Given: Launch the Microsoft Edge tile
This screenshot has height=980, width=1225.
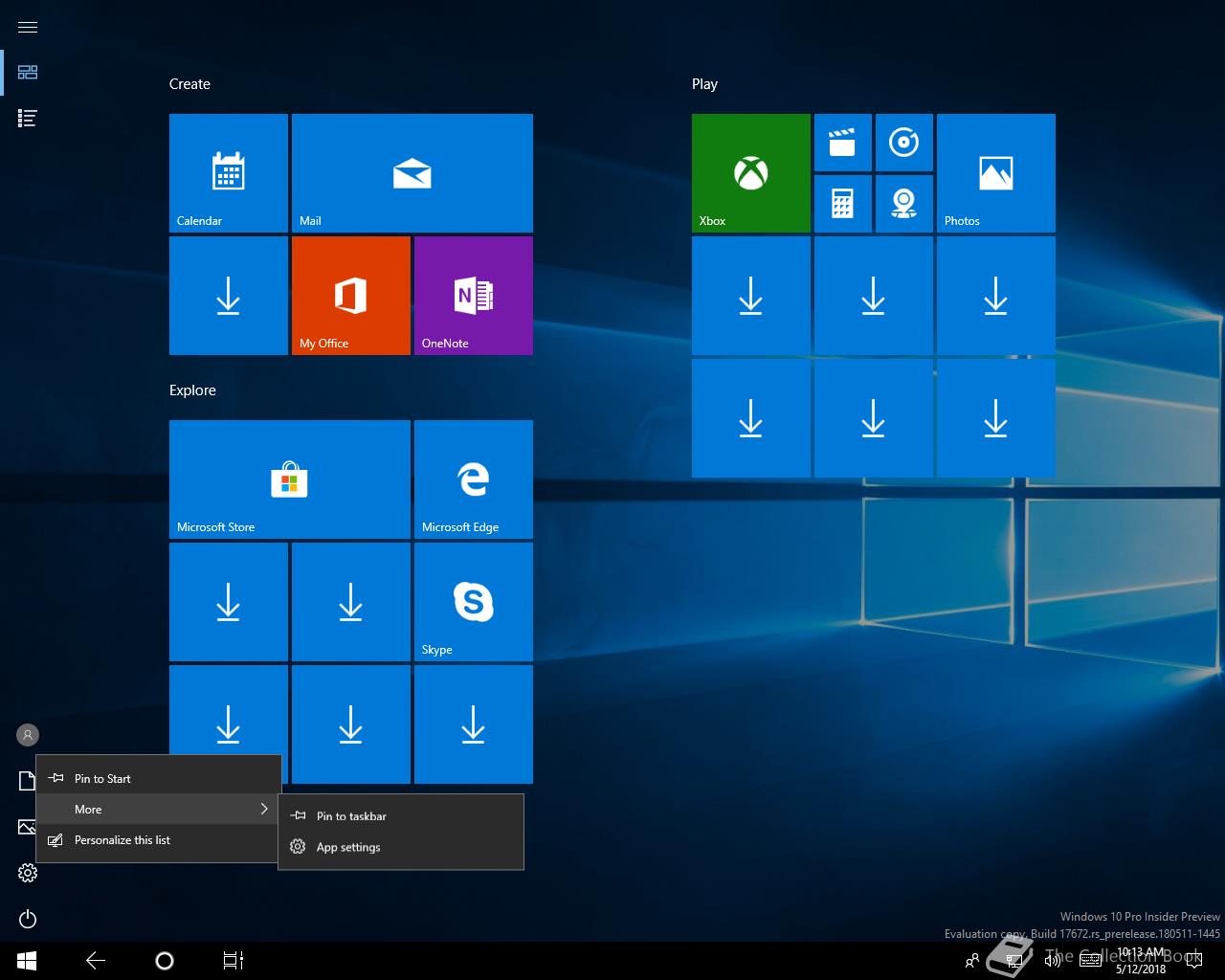Looking at the screenshot, I should (x=474, y=479).
